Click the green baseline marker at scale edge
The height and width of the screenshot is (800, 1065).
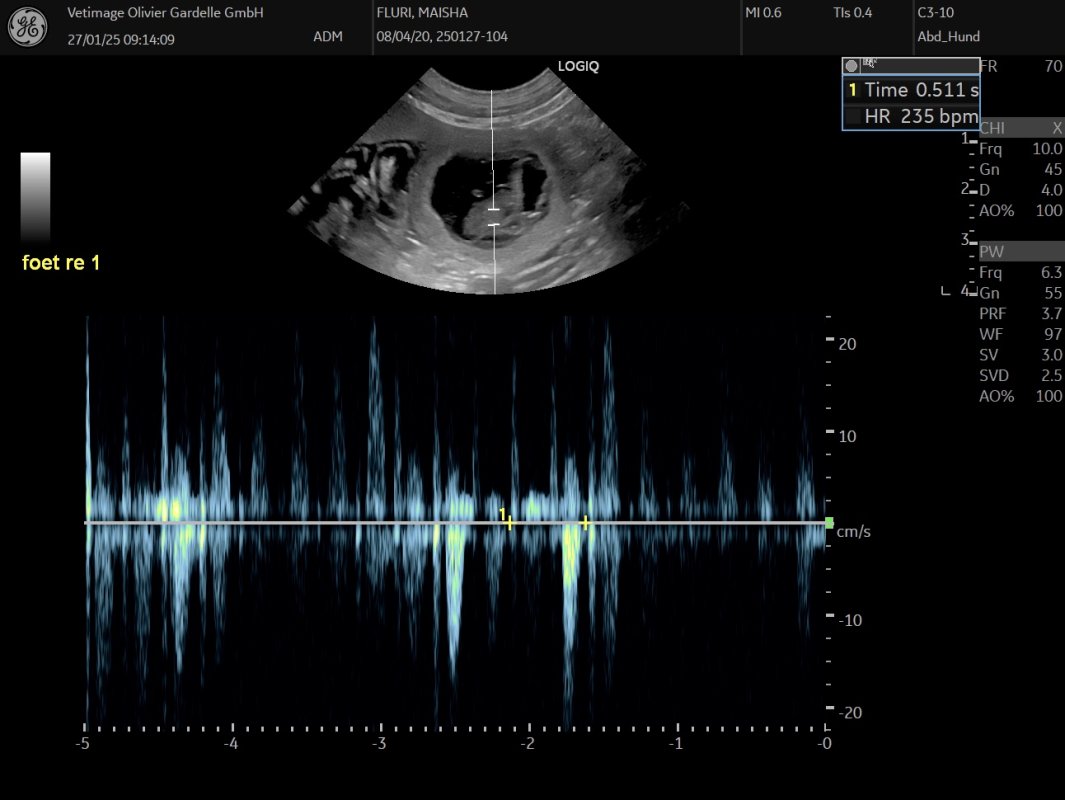[x=829, y=522]
